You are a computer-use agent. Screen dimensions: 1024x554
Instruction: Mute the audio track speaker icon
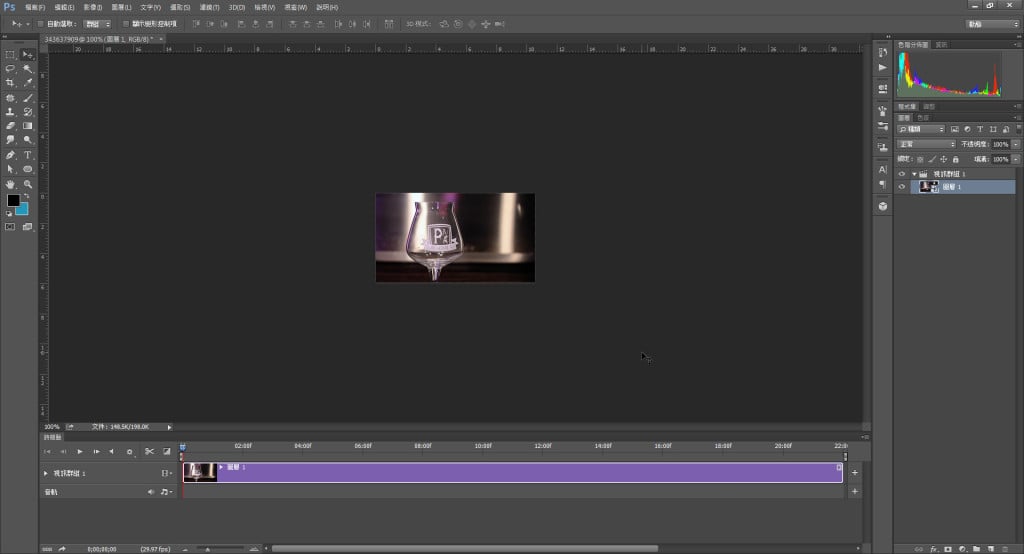coord(151,492)
